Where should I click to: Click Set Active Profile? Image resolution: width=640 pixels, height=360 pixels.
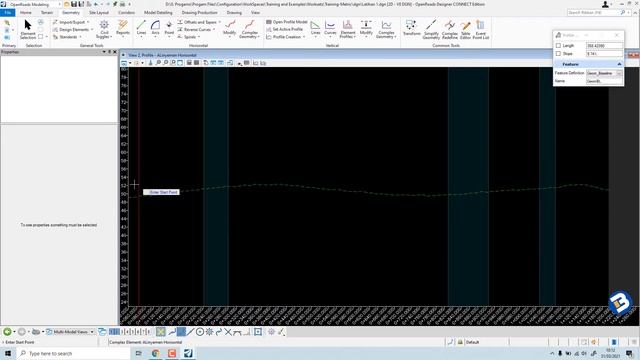coord(284,29)
